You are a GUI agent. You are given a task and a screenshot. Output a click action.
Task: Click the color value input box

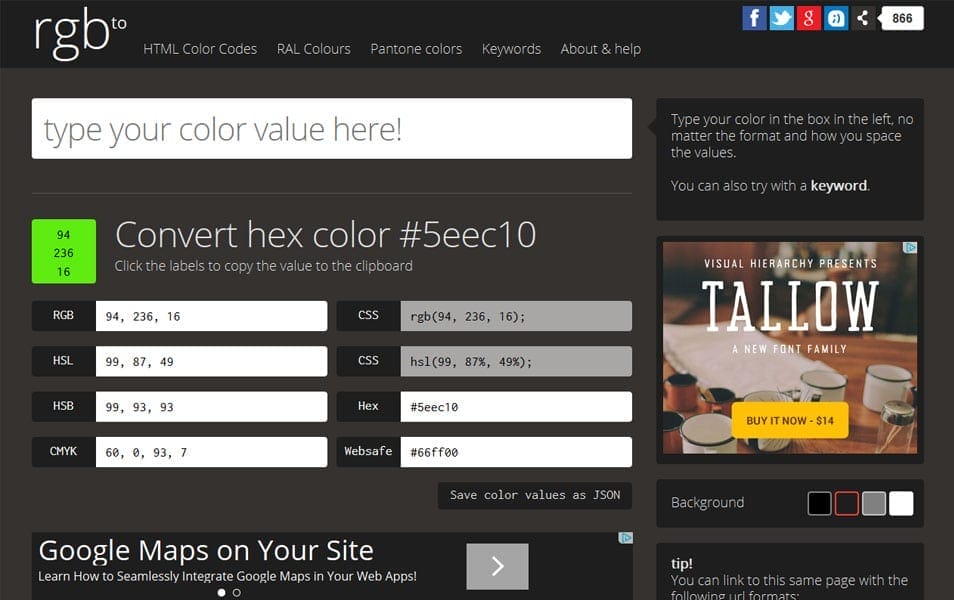330,128
